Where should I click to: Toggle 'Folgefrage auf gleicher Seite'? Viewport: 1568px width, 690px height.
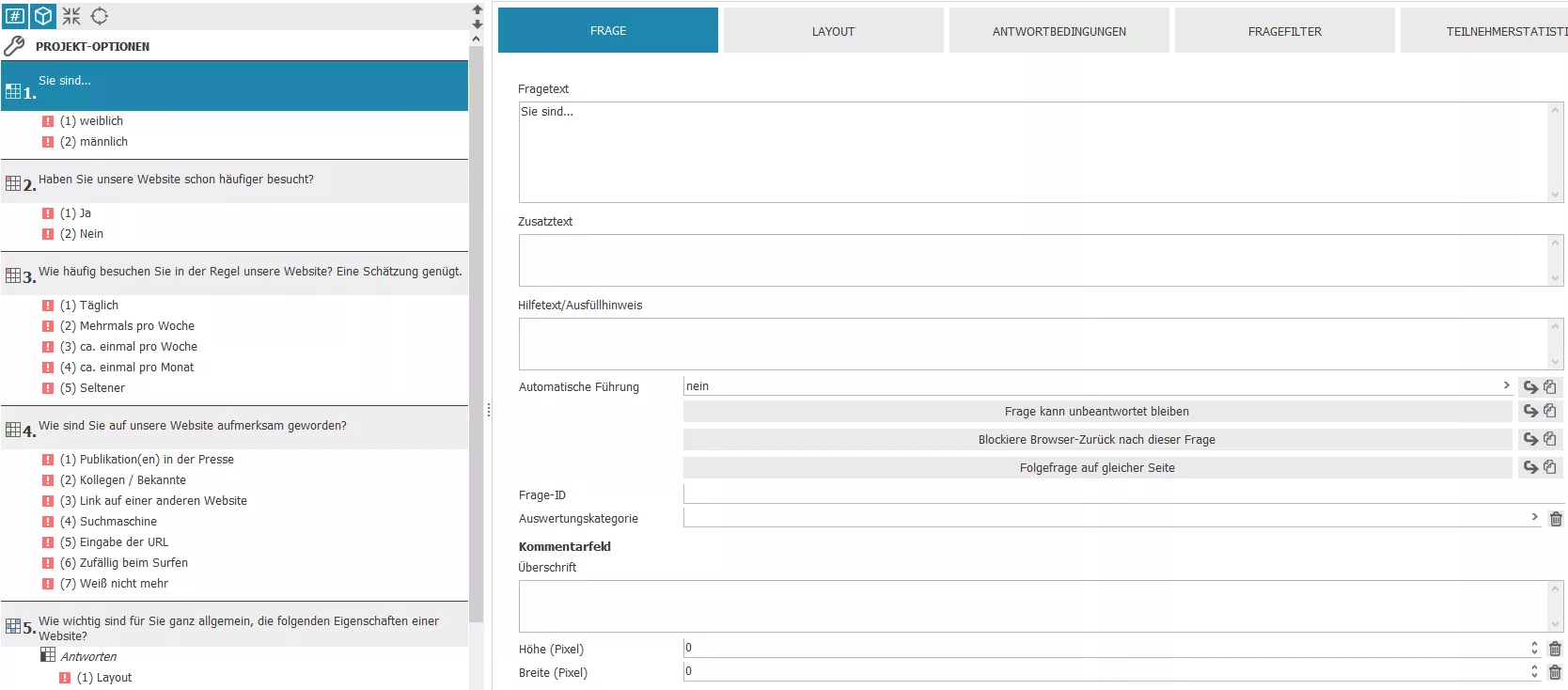point(1096,468)
